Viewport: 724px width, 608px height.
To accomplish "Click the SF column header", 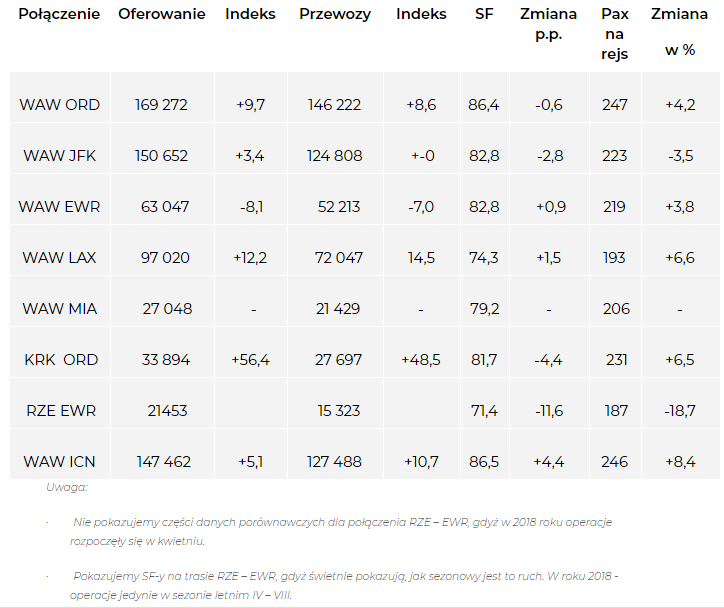I will (x=484, y=14).
